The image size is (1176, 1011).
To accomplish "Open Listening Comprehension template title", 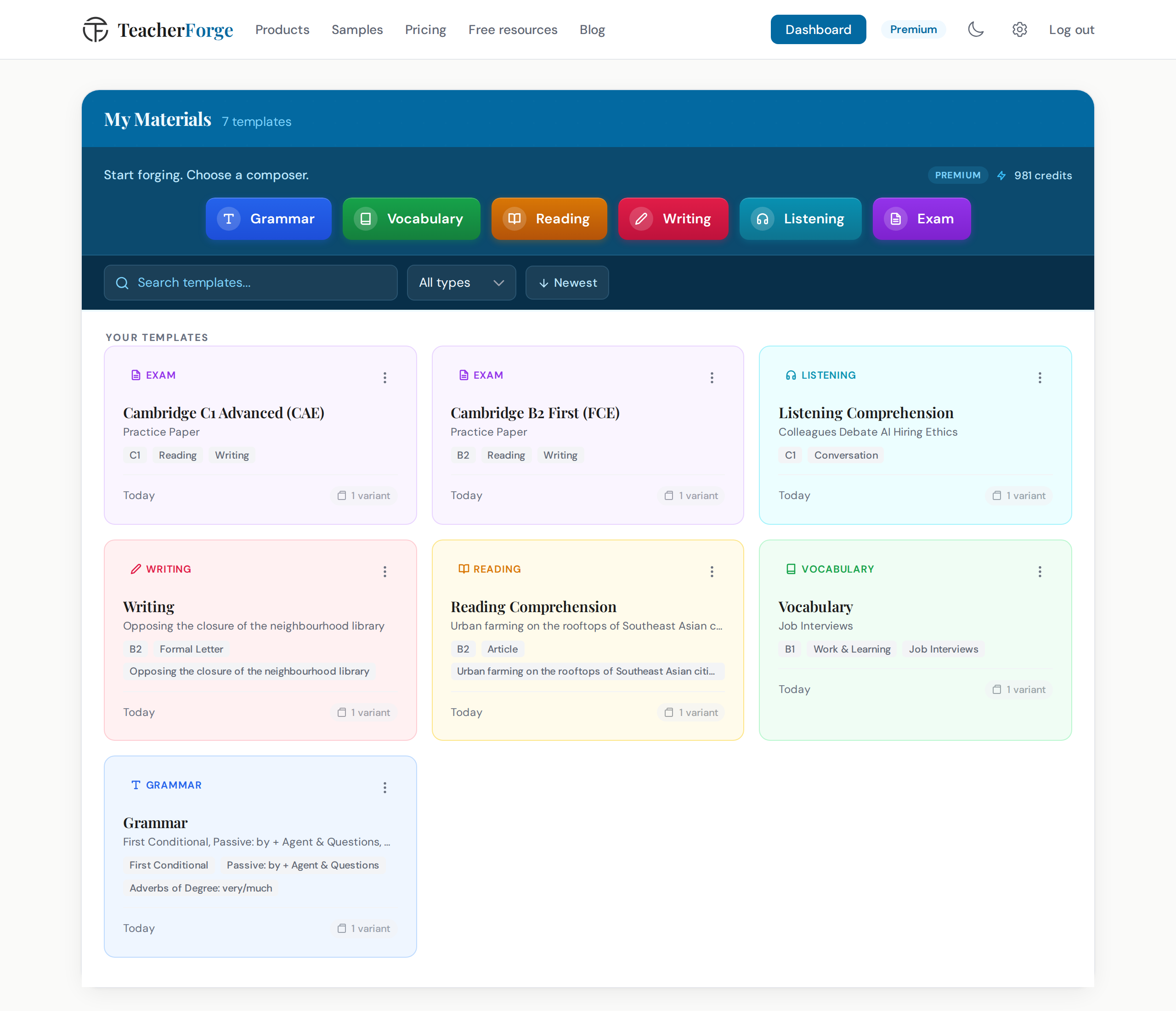I will click(x=865, y=413).
